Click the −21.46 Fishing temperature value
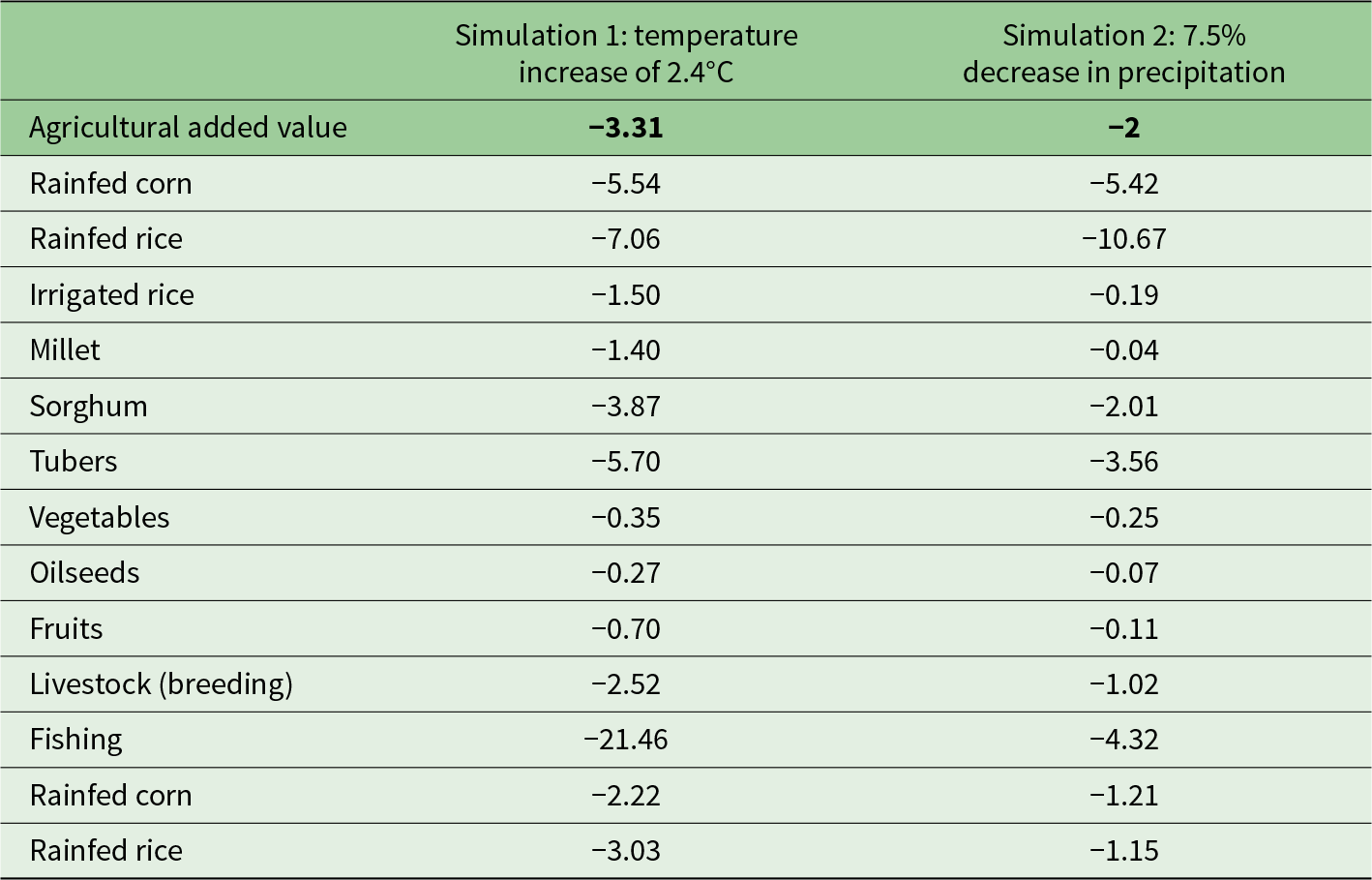 pyautogui.click(x=626, y=741)
